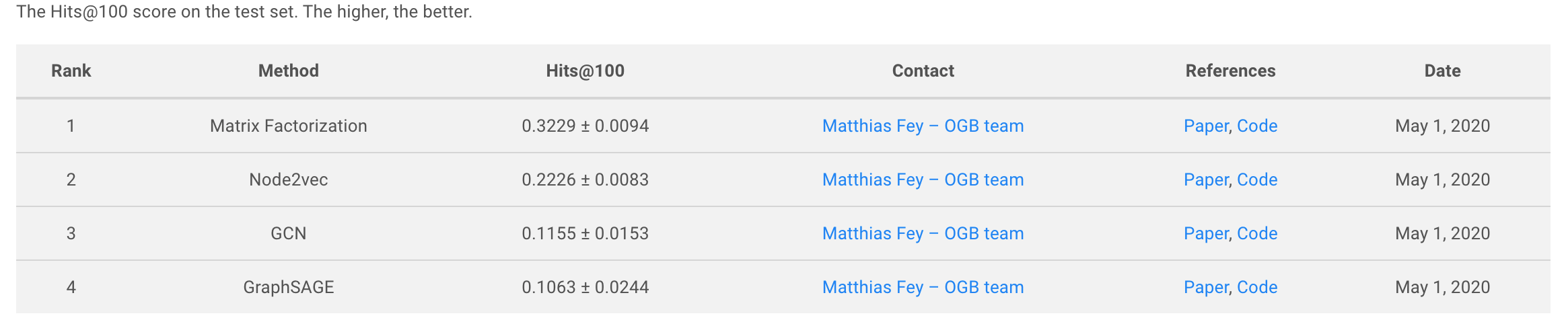
Task: Open Code link for Matrix Factorization
Action: click(1257, 126)
